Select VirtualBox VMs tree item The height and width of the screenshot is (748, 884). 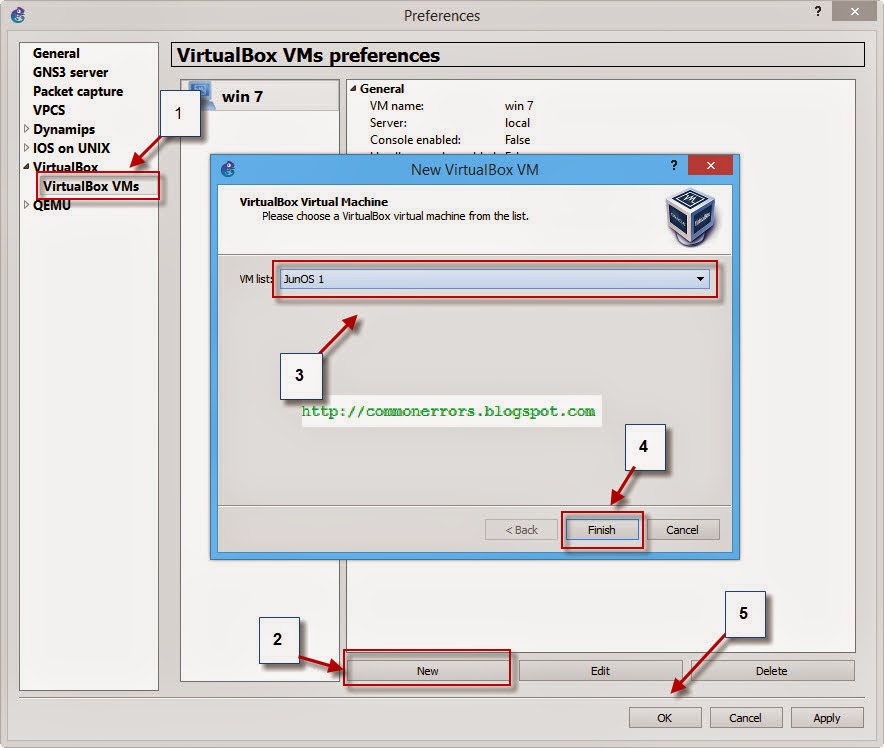point(91,186)
